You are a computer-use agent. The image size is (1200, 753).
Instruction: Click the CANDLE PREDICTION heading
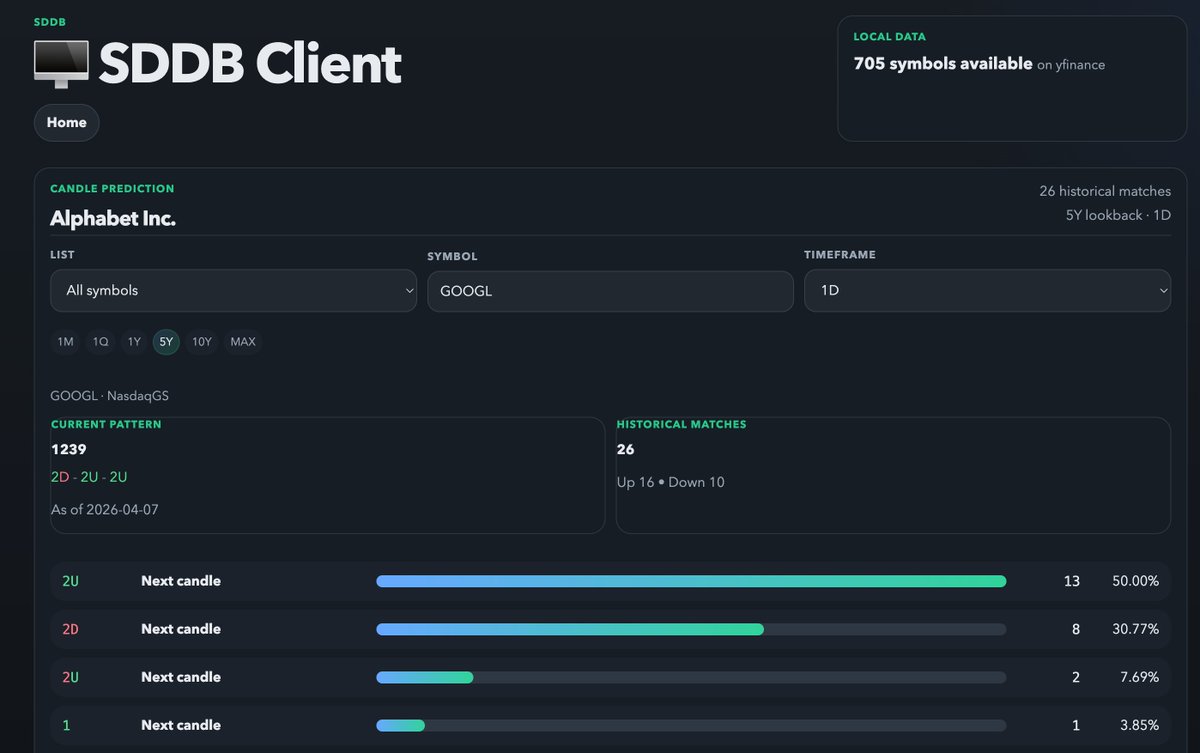[x=112, y=189]
